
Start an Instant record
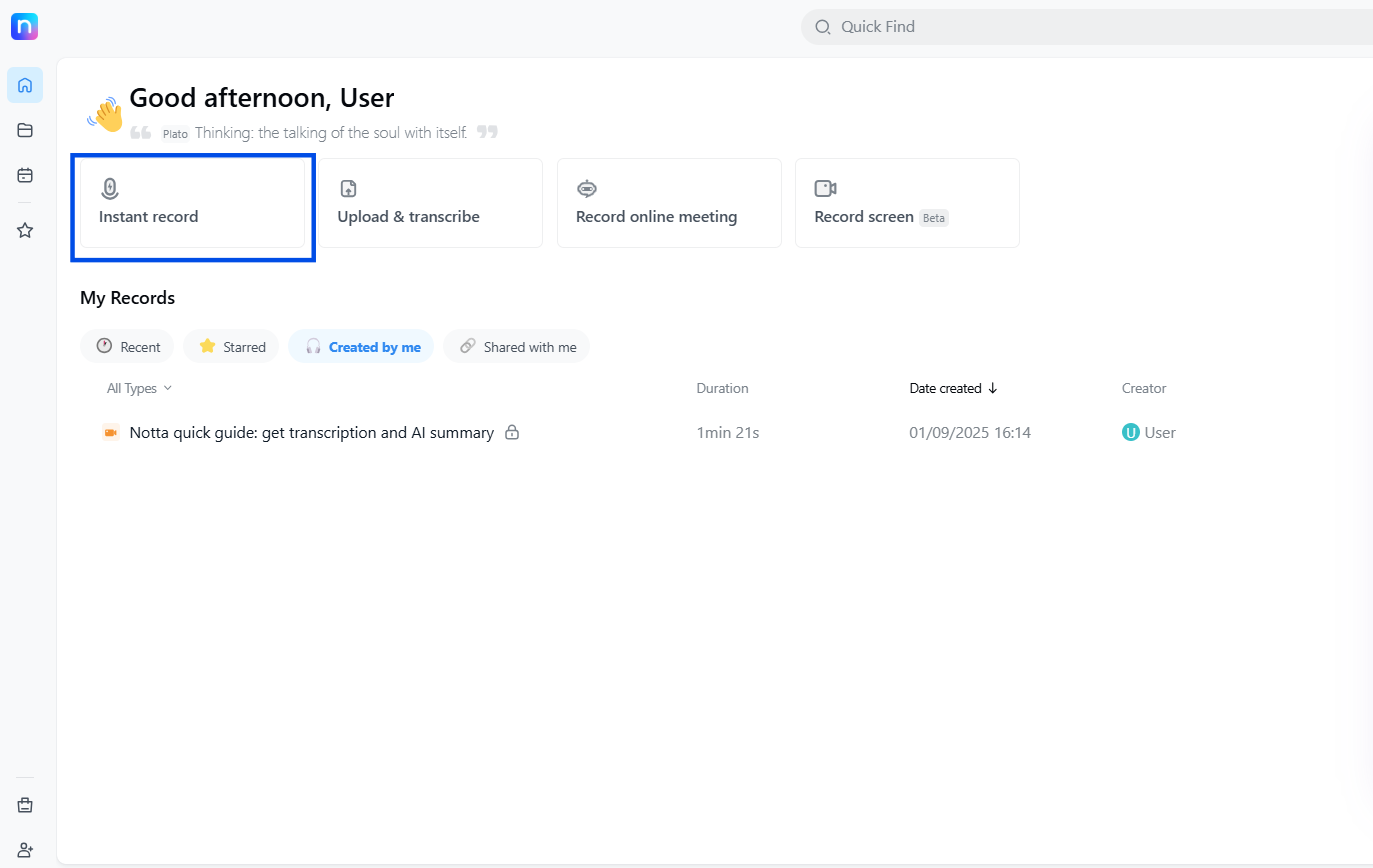pos(192,203)
